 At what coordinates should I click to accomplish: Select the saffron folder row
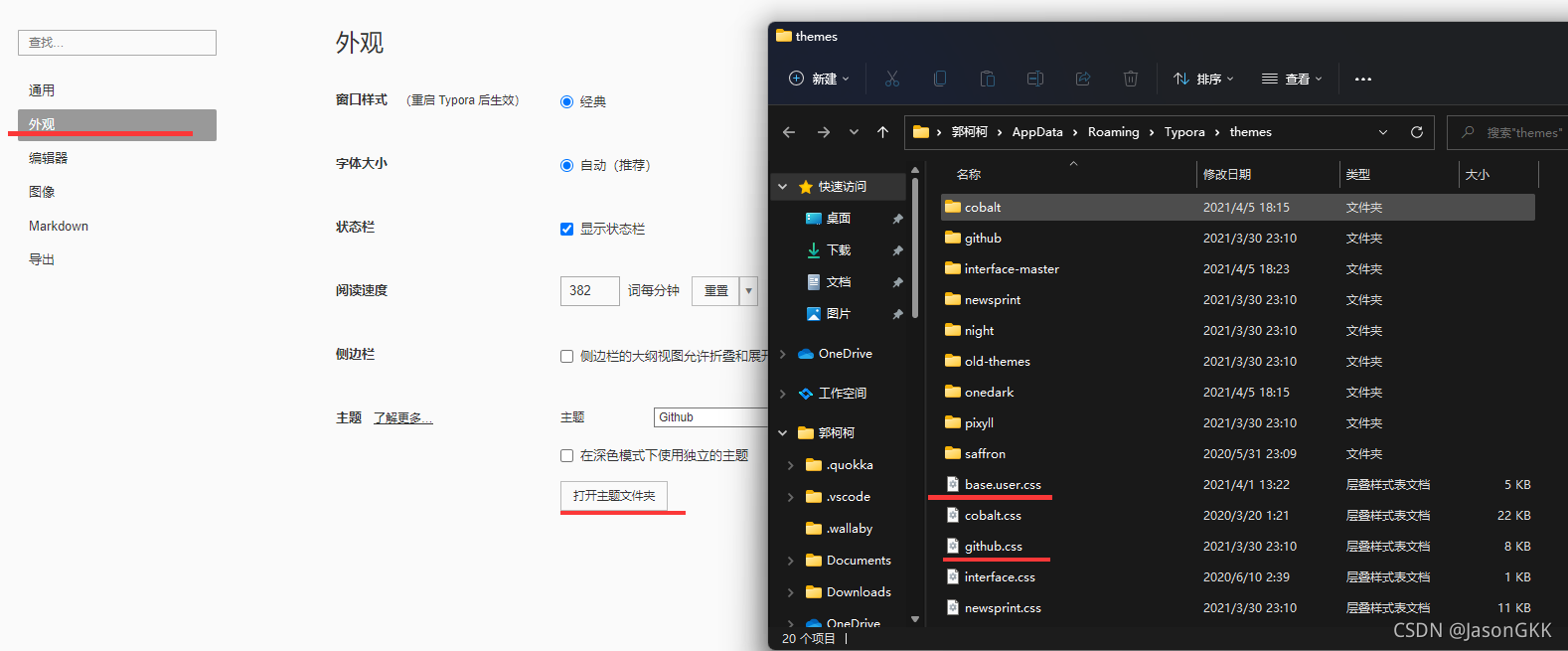point(1238,453)
